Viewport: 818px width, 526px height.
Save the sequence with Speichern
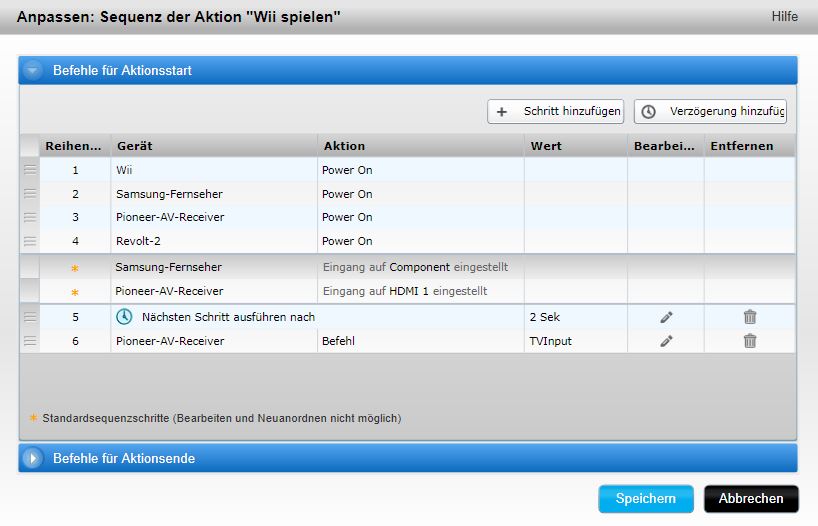(645, 499)
